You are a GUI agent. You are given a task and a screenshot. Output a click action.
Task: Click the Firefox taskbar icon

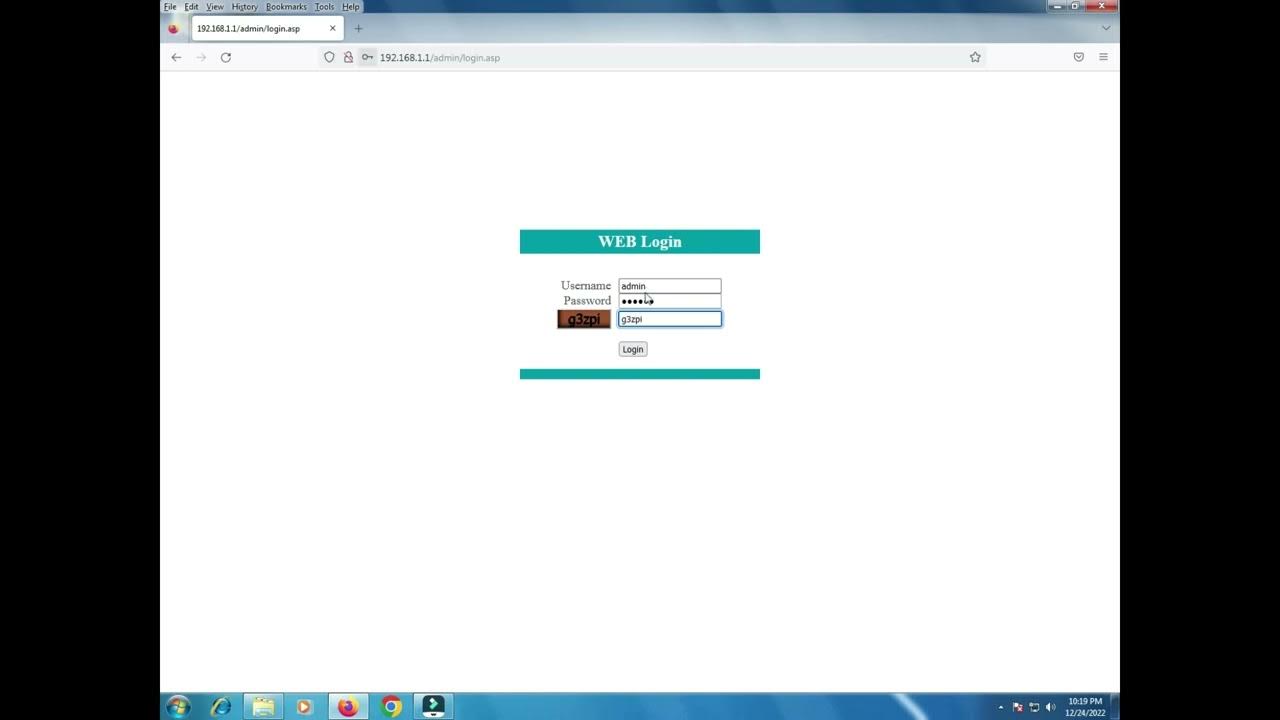tap(347, 707)
